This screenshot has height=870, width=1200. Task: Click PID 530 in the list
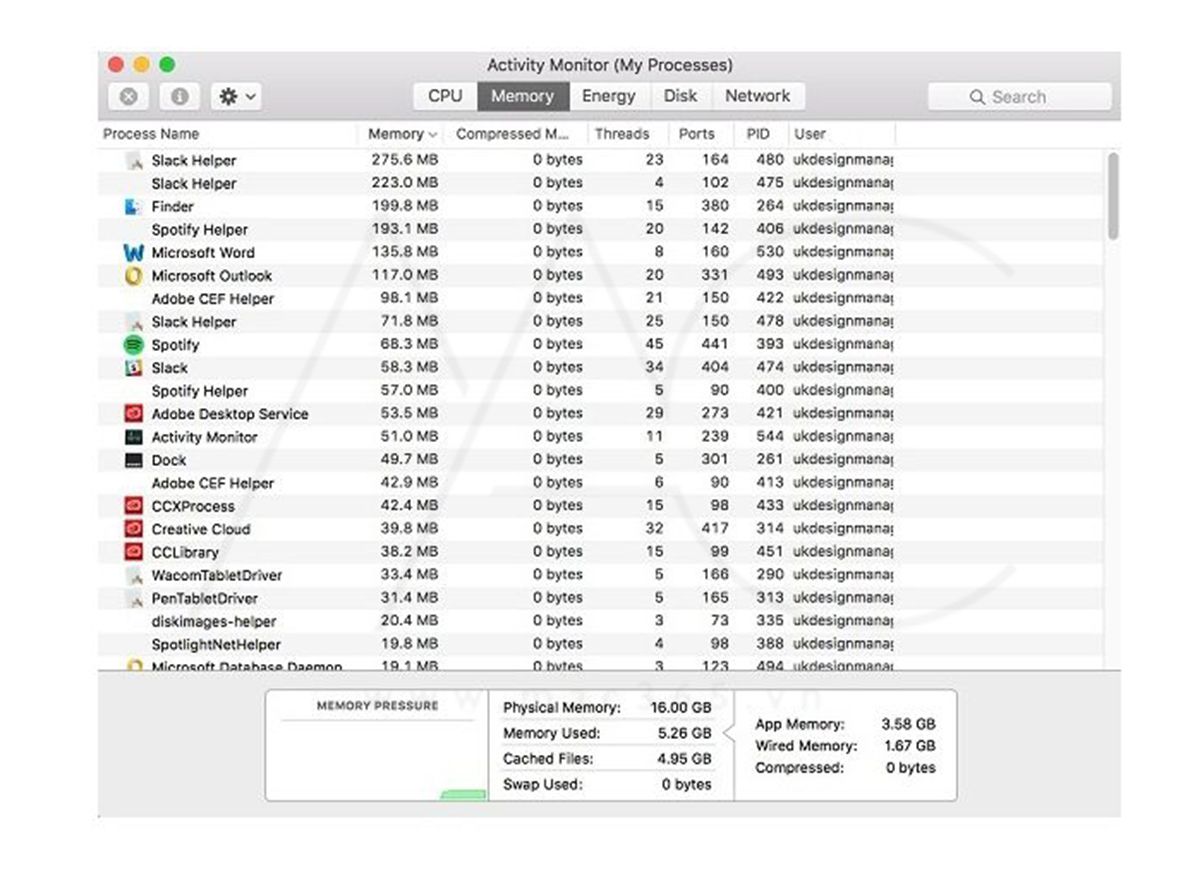point(770,252)
